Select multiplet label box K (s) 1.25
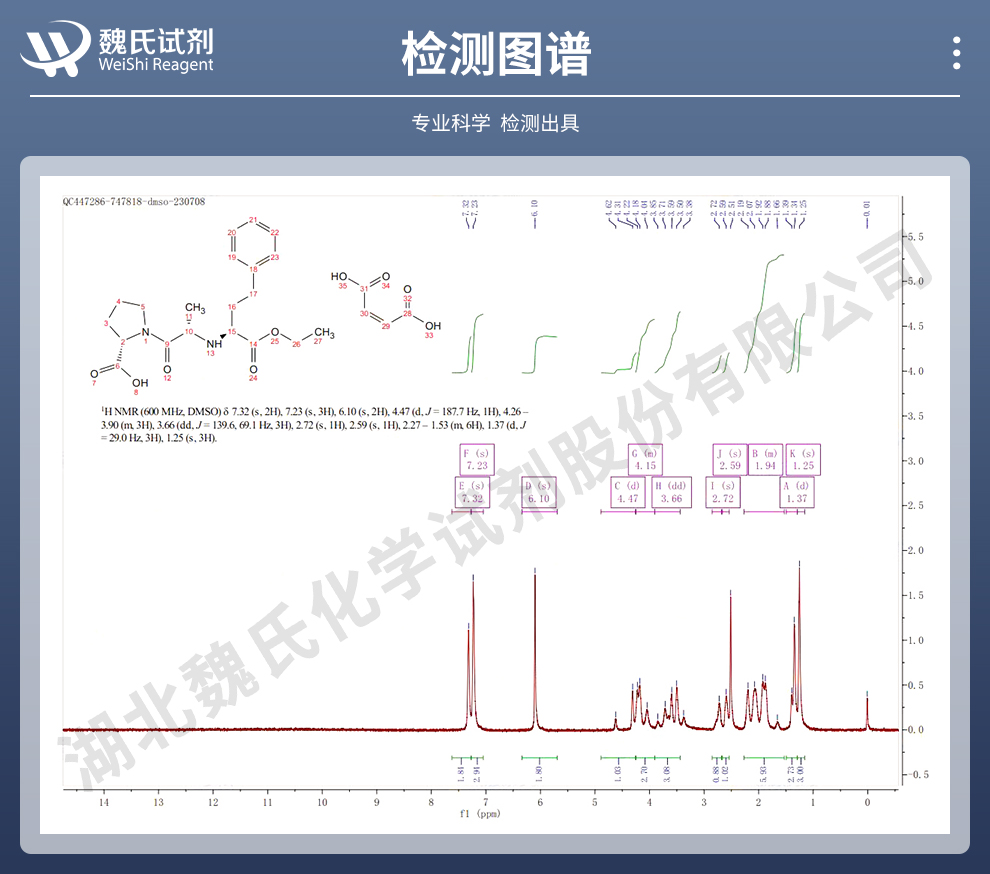990x874 pixels. [801, 459]
